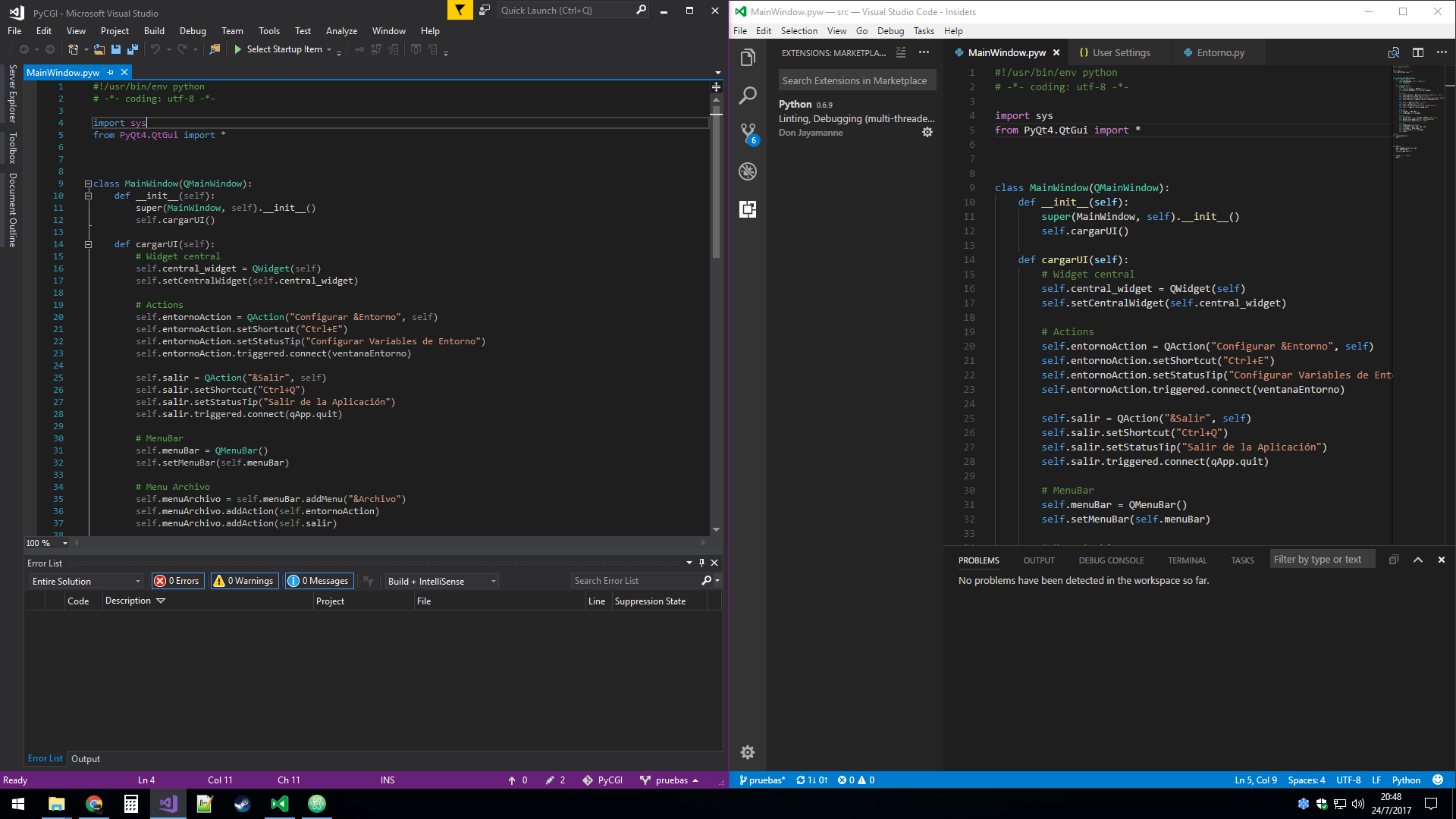Switch to the TERMINAL panel in VS Code
1456x819 pixels.
pyautogui.click(x=1187, y=560)
